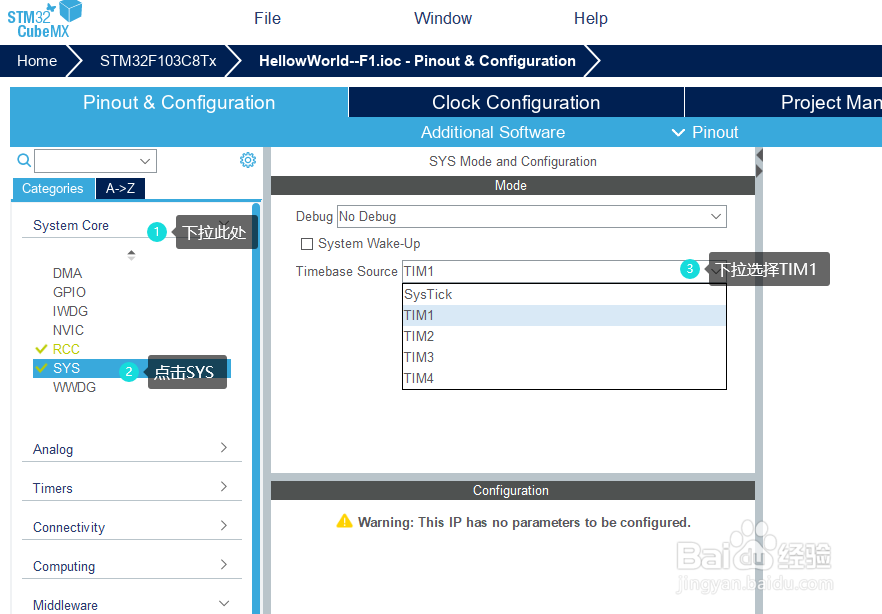882x614 pixels.
Task: Select the Categories tab
Action: (52, 188)
